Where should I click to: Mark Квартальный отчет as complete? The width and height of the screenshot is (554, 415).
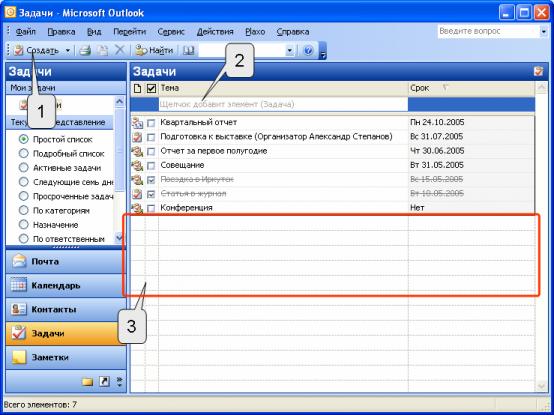(x=151, y=123)
